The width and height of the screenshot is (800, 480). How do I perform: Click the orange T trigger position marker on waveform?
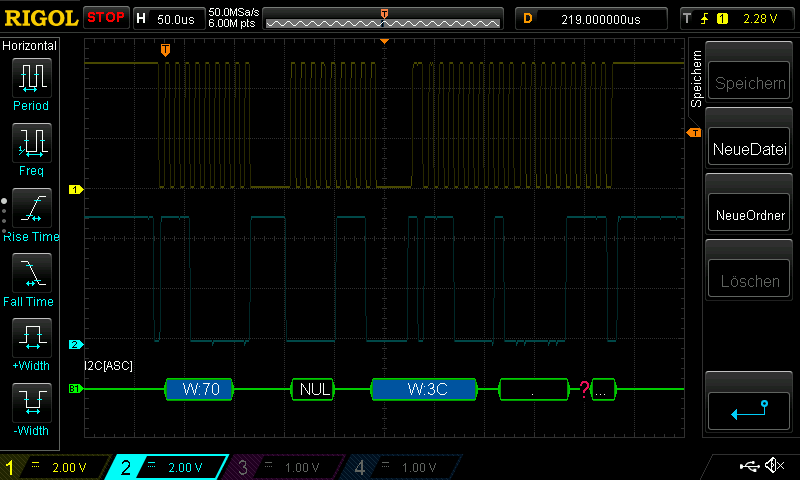[165, 49]
